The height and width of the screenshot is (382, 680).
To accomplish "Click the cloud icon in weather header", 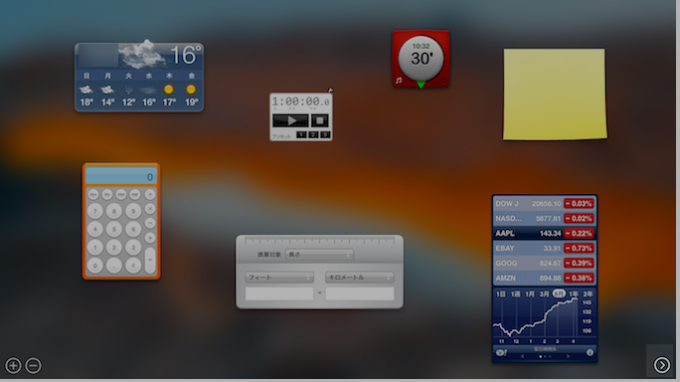I will [141, 54].
